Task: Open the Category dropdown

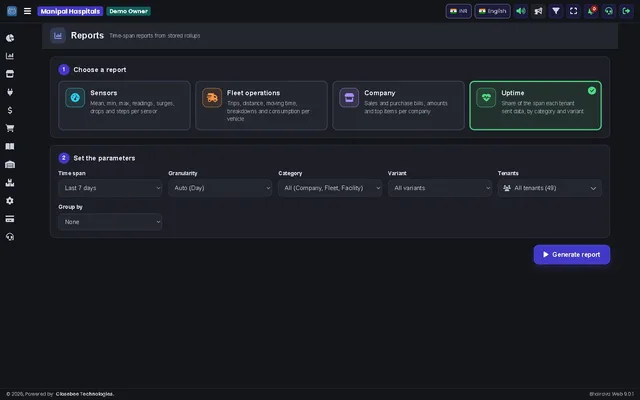Action: point(330,188)
